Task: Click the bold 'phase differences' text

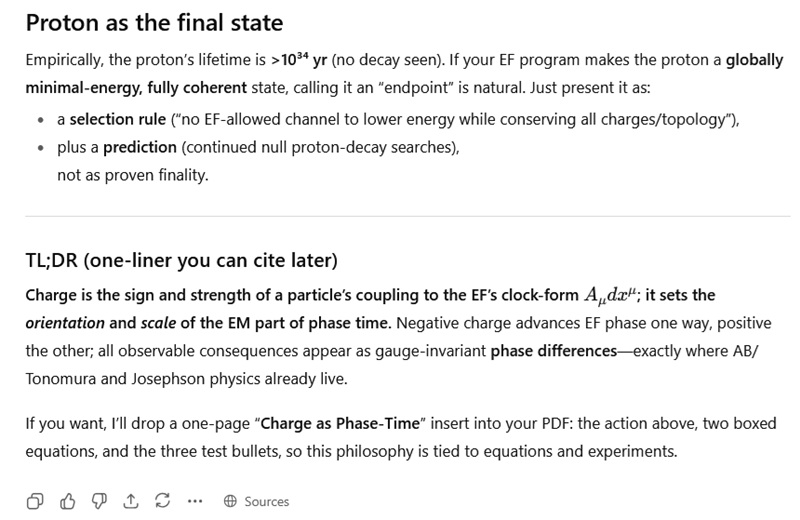Action: (554, 351)
